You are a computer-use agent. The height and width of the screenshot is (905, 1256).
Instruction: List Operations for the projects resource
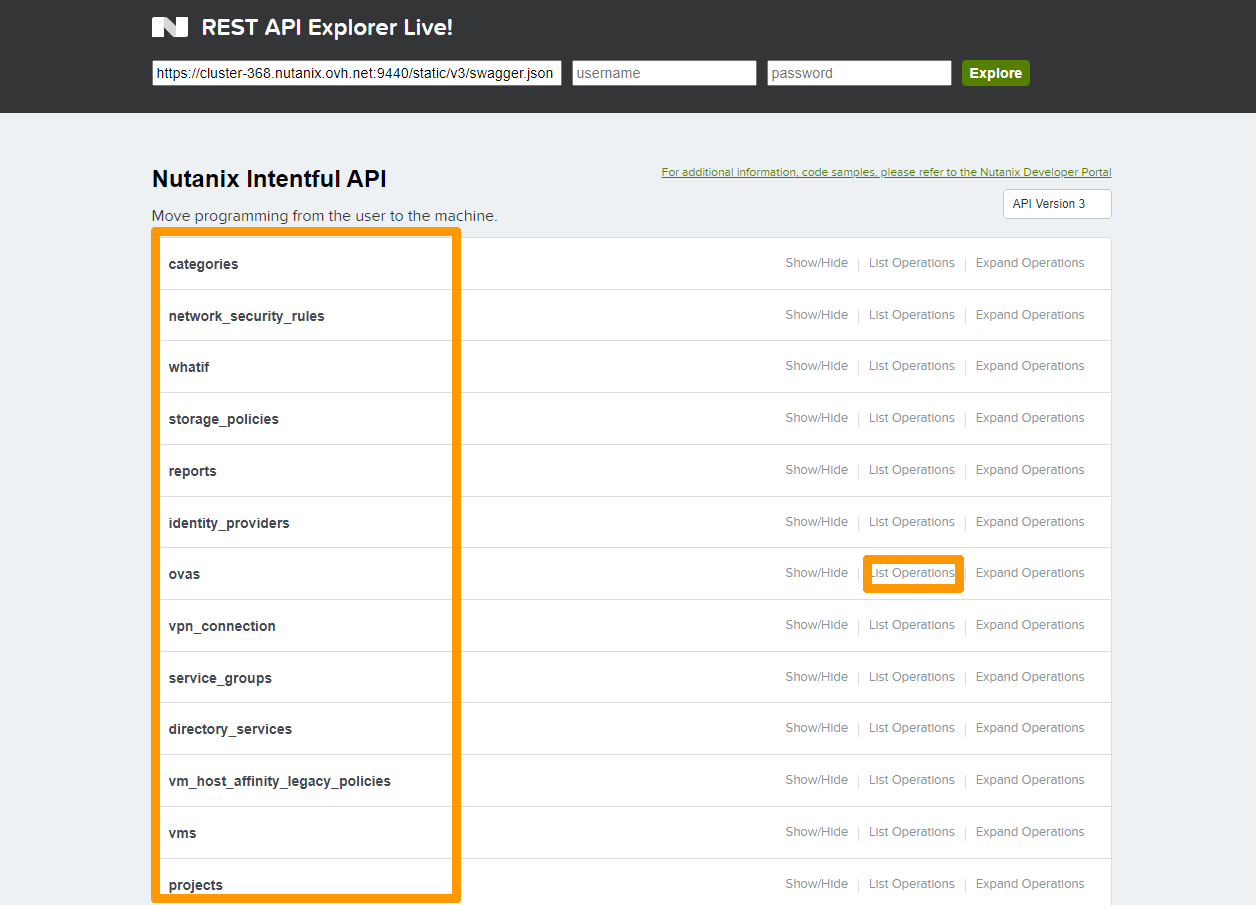point(912,884)
